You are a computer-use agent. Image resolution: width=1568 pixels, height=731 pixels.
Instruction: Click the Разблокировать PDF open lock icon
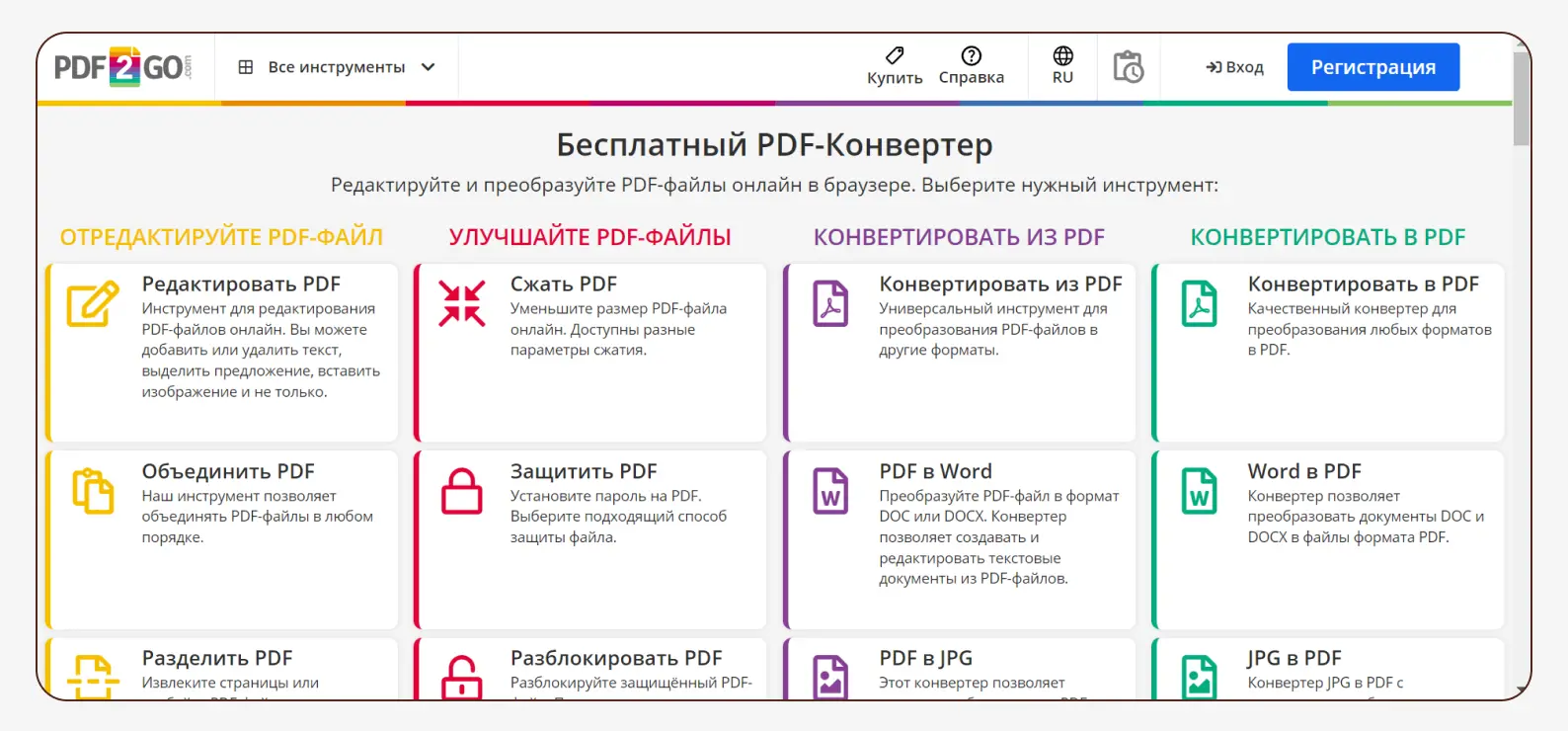click(462, 678)
